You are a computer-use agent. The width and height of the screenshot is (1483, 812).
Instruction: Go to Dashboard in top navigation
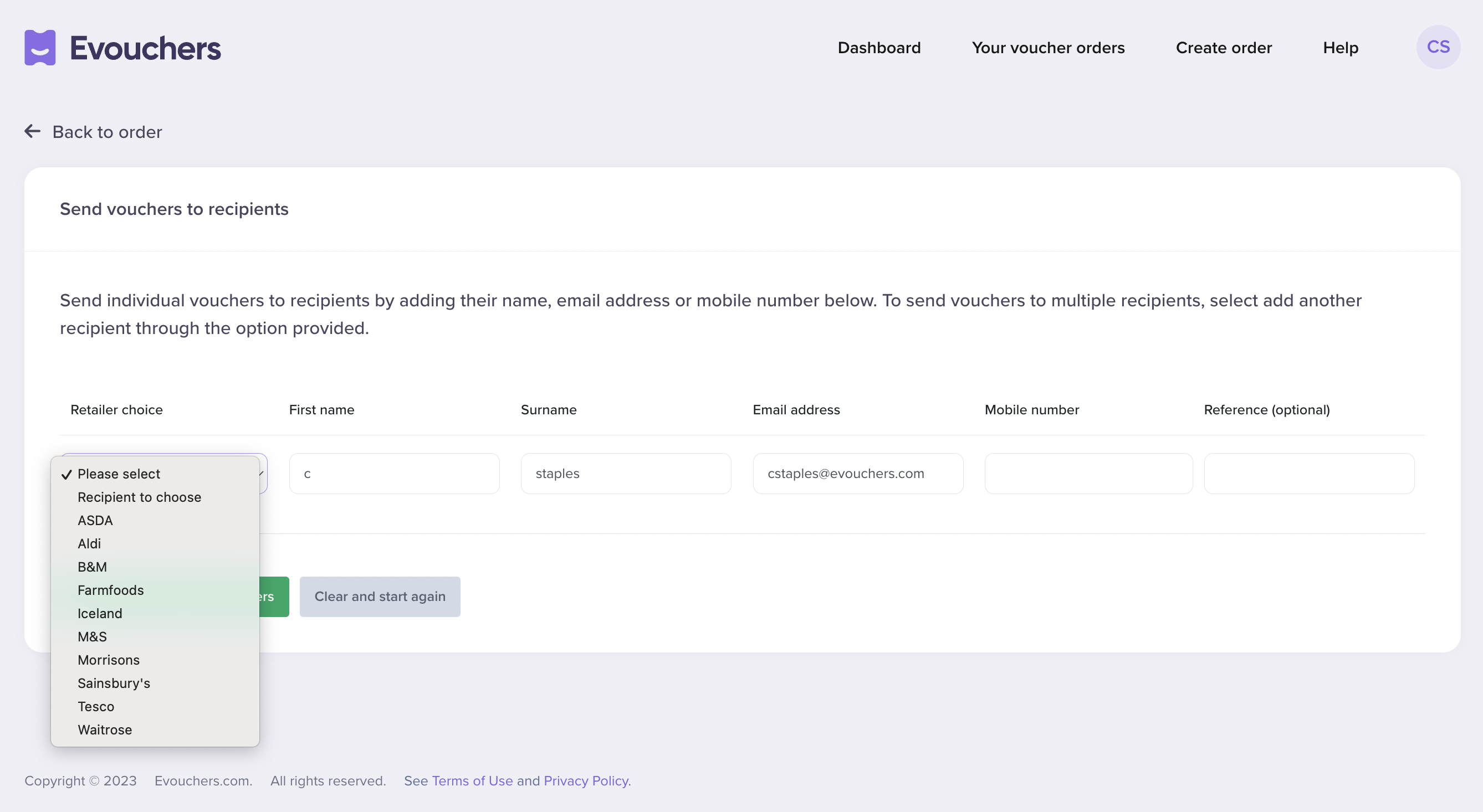[x=878, y=48]
